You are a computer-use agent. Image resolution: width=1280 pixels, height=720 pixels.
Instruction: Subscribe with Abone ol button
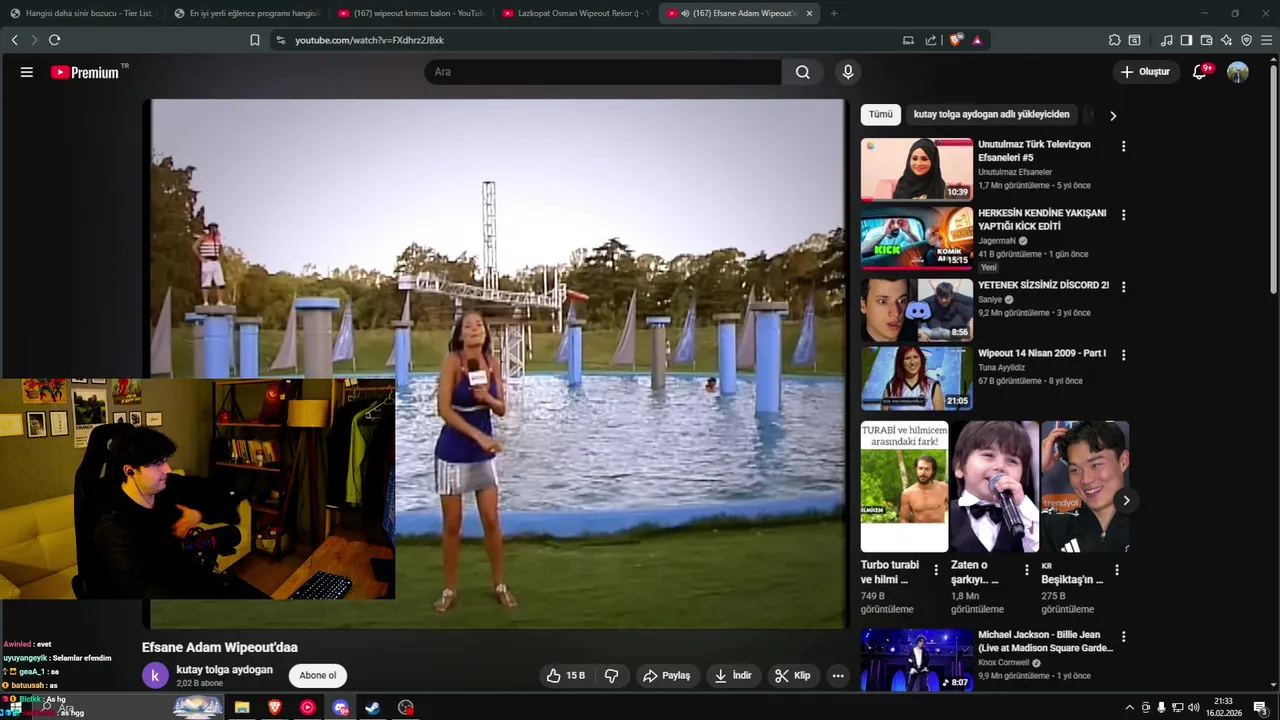click(x=318, y=675)
